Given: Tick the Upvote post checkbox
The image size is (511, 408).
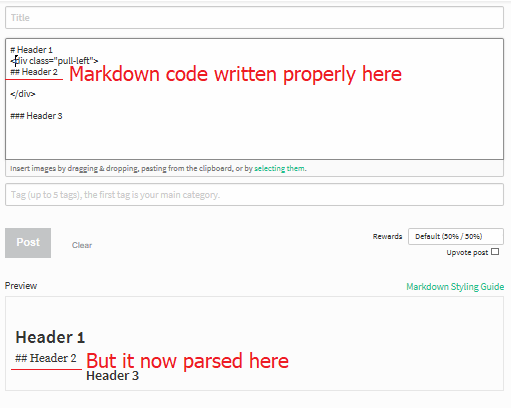Looking at the screenshot, I should pyautogui.click(x=495, y=252).
